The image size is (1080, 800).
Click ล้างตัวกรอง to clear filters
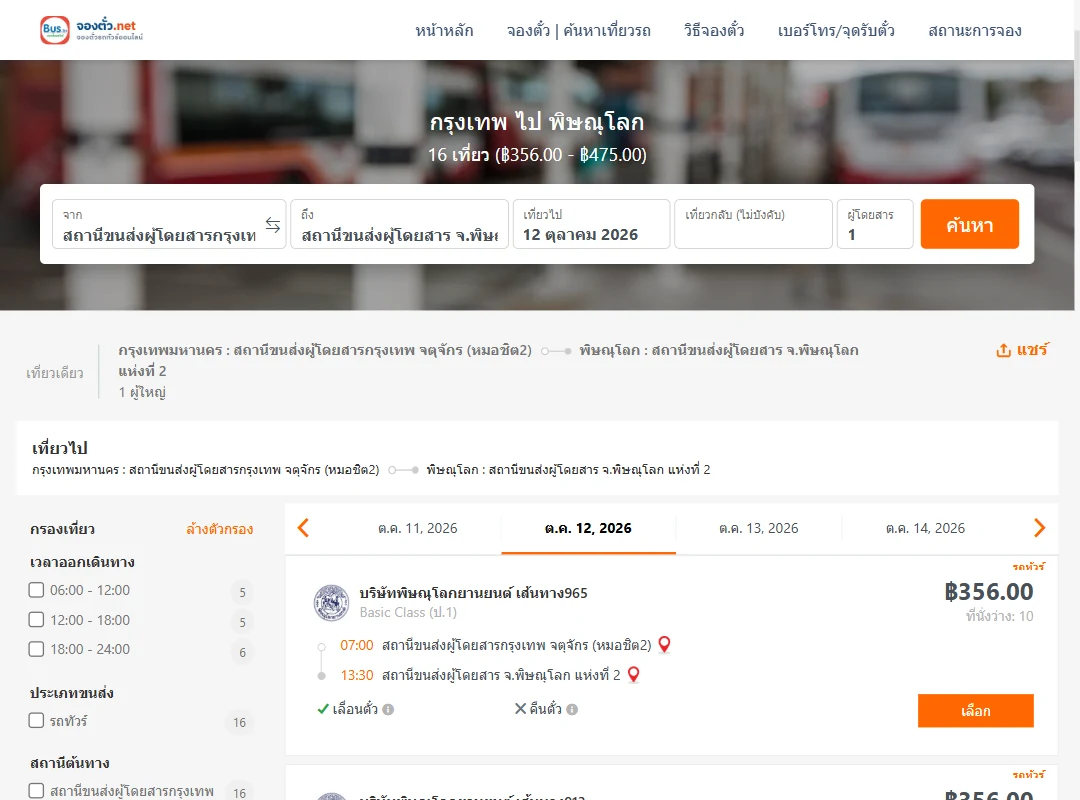(x=220, y=529)
